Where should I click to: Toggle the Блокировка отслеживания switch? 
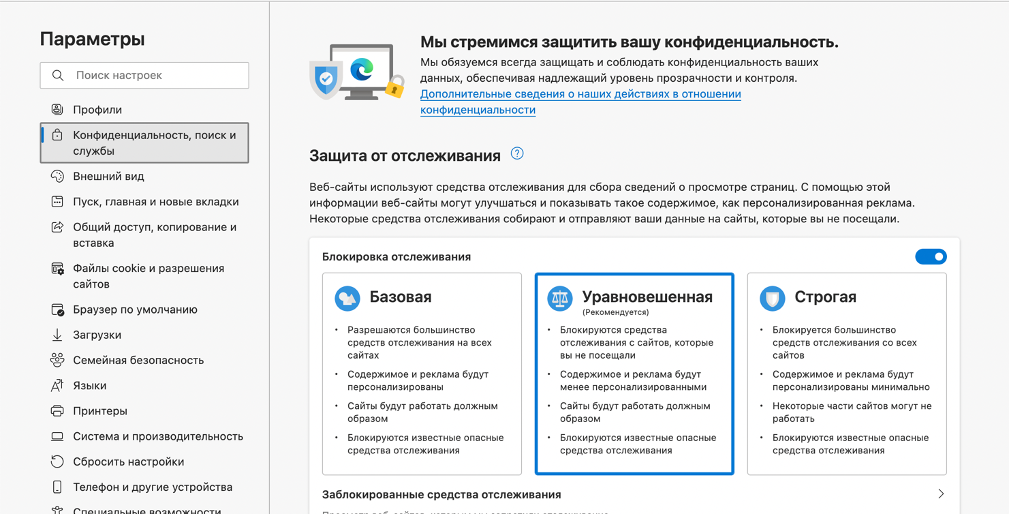(931, 257)
